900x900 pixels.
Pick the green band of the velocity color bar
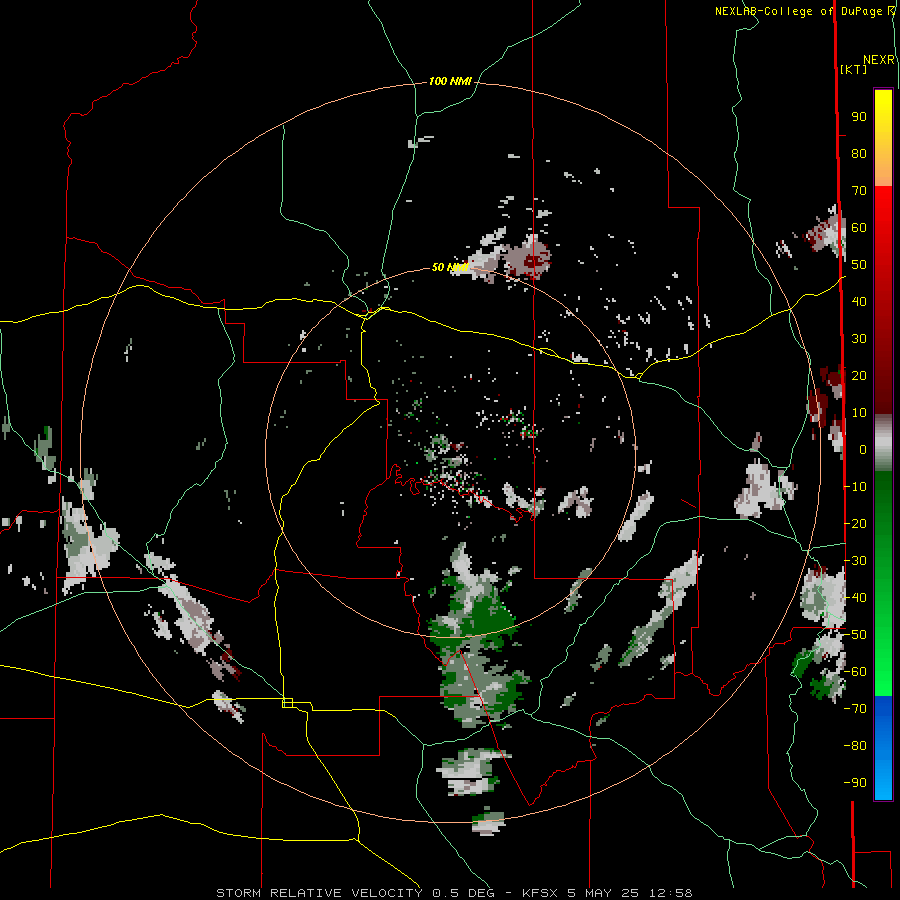883,583
